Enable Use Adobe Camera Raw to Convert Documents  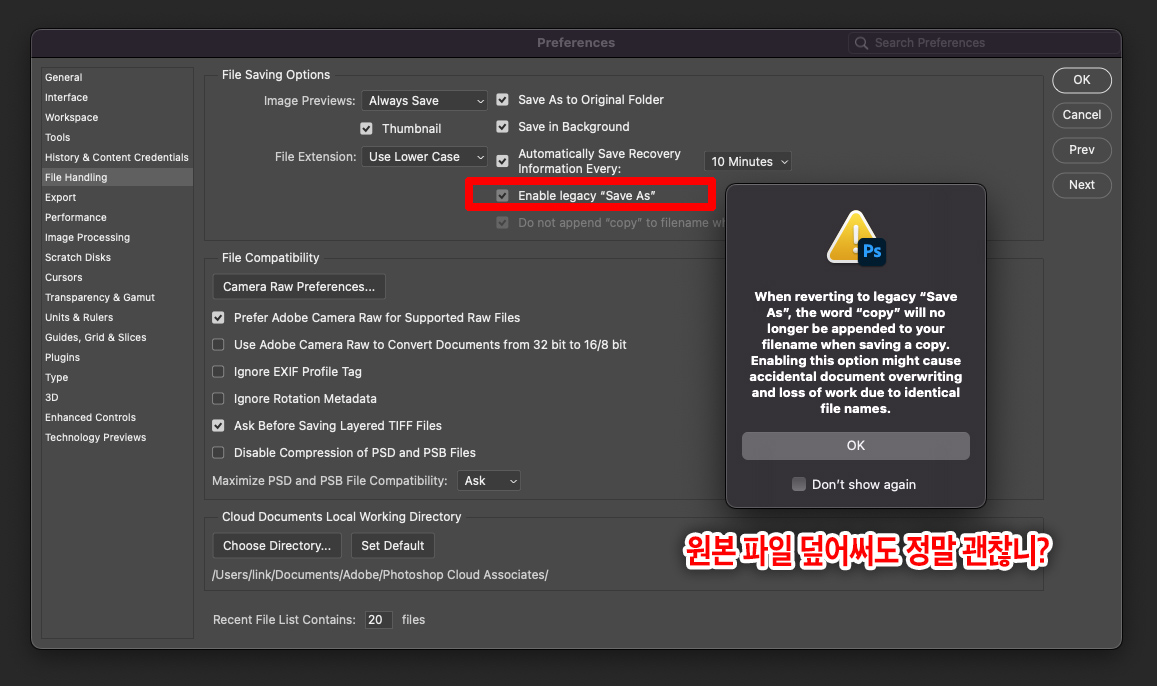pos(218,344)
